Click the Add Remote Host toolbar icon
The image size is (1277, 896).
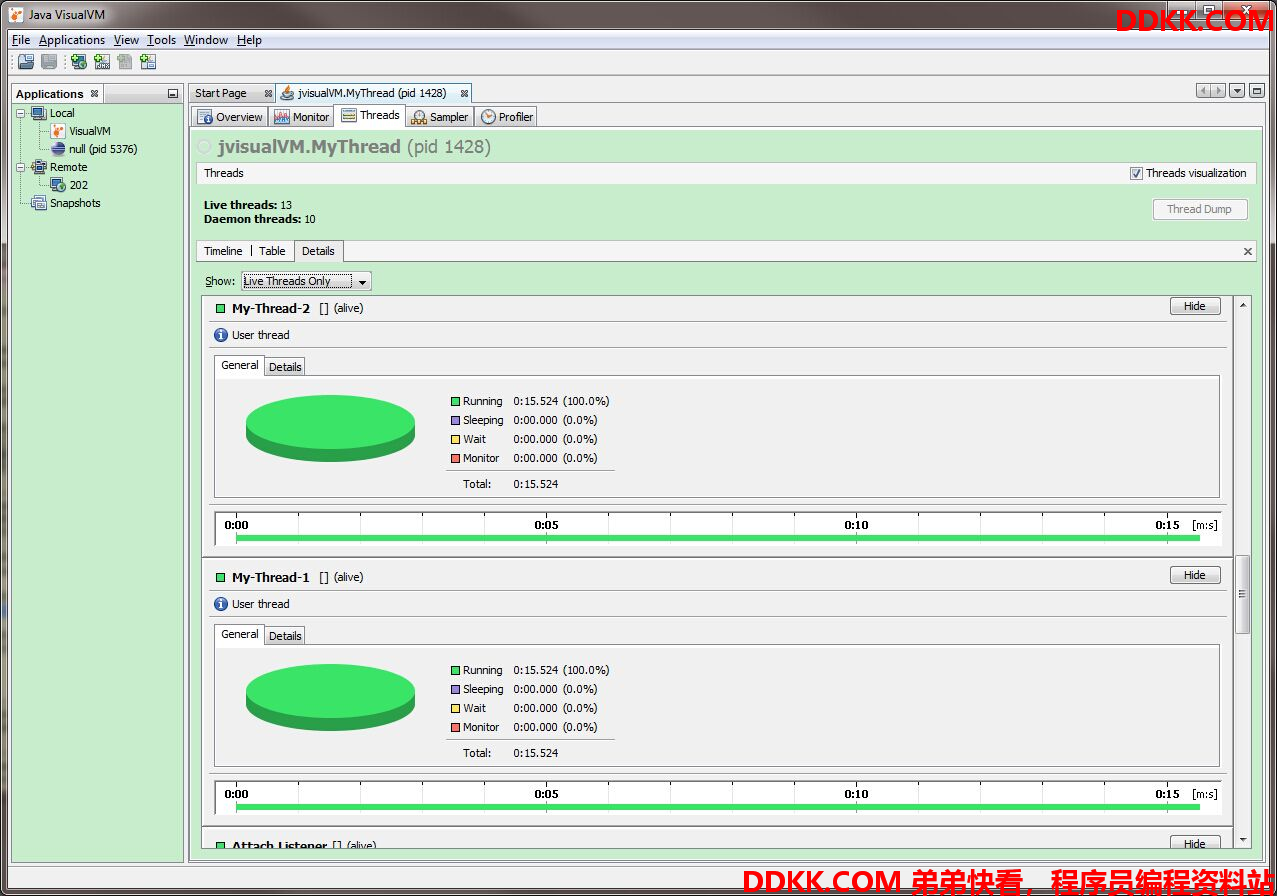(79, 62)
